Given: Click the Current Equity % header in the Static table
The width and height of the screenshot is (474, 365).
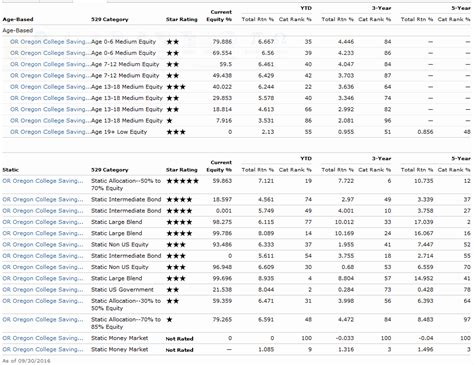Looking at the screenshot, I should pos(219,166).
